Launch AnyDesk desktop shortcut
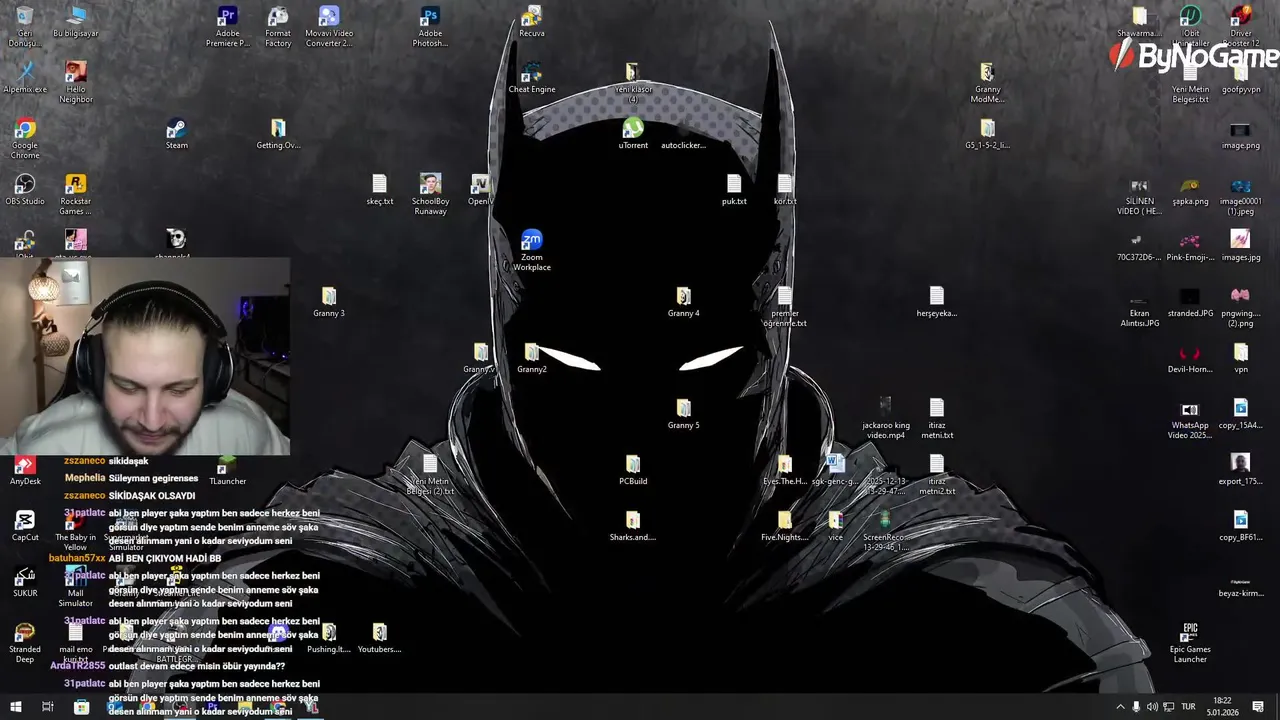Screen dimensions: 1280x720 coord(25,470)
